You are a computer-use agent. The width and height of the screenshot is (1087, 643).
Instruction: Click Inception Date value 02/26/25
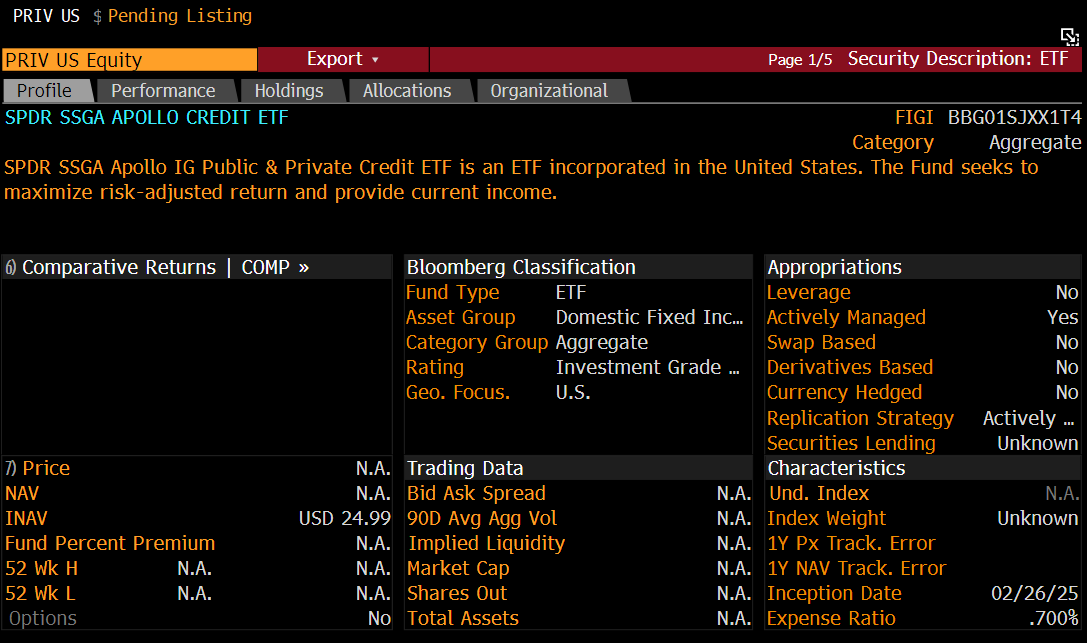(1035, 593)
